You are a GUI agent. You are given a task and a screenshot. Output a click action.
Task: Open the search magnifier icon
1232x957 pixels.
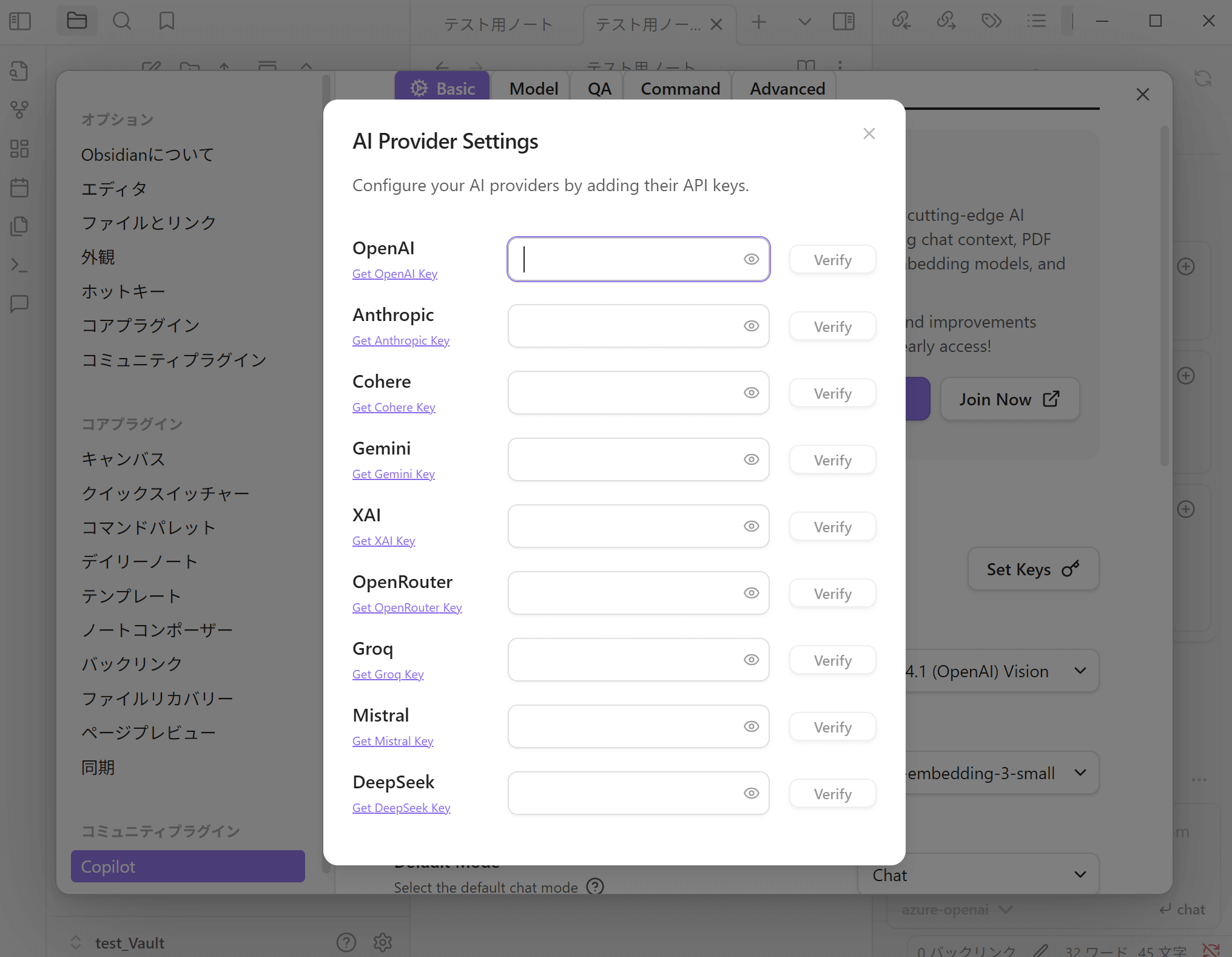click(122, 21)
